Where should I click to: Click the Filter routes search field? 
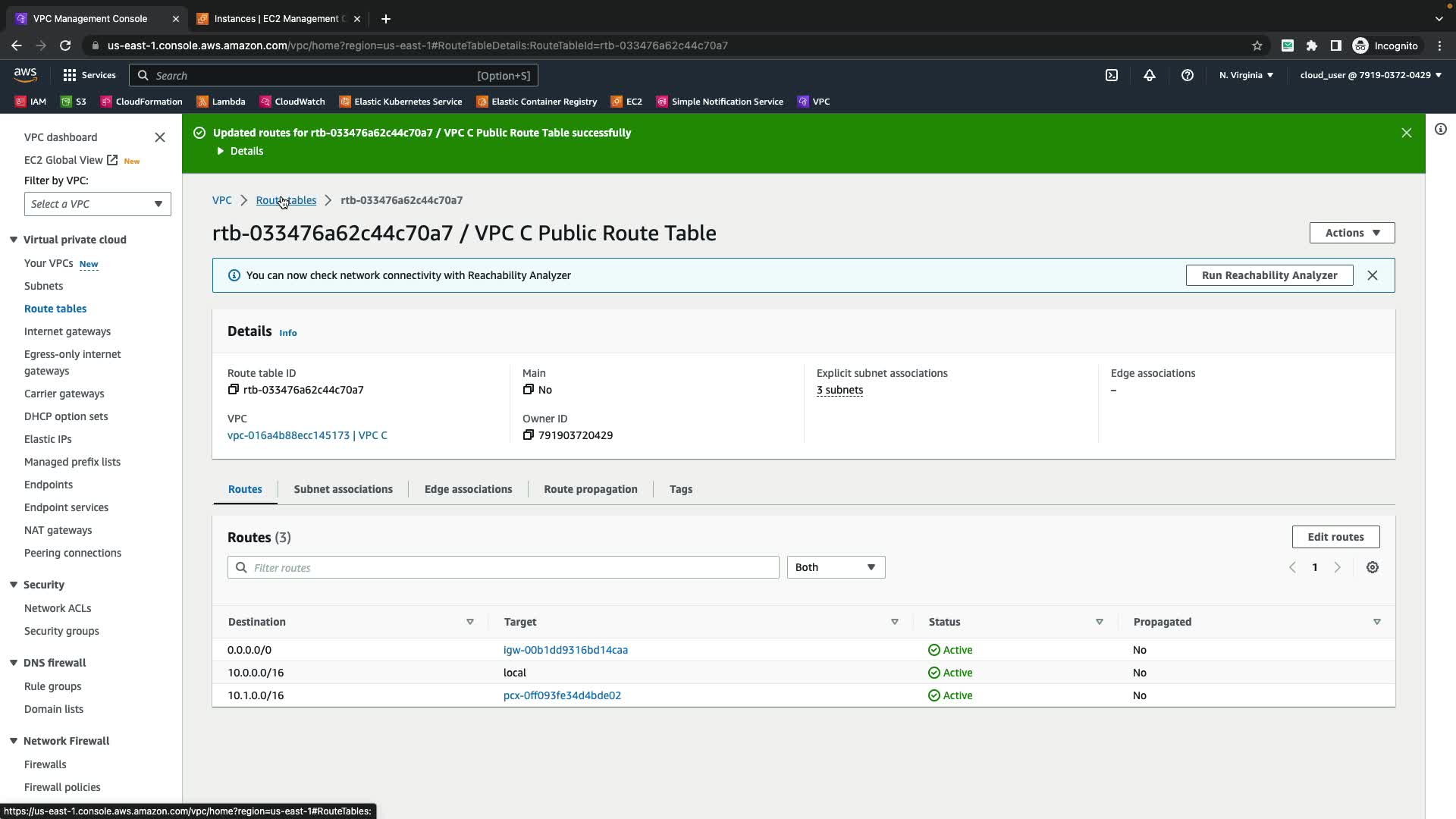pos(504,567)
